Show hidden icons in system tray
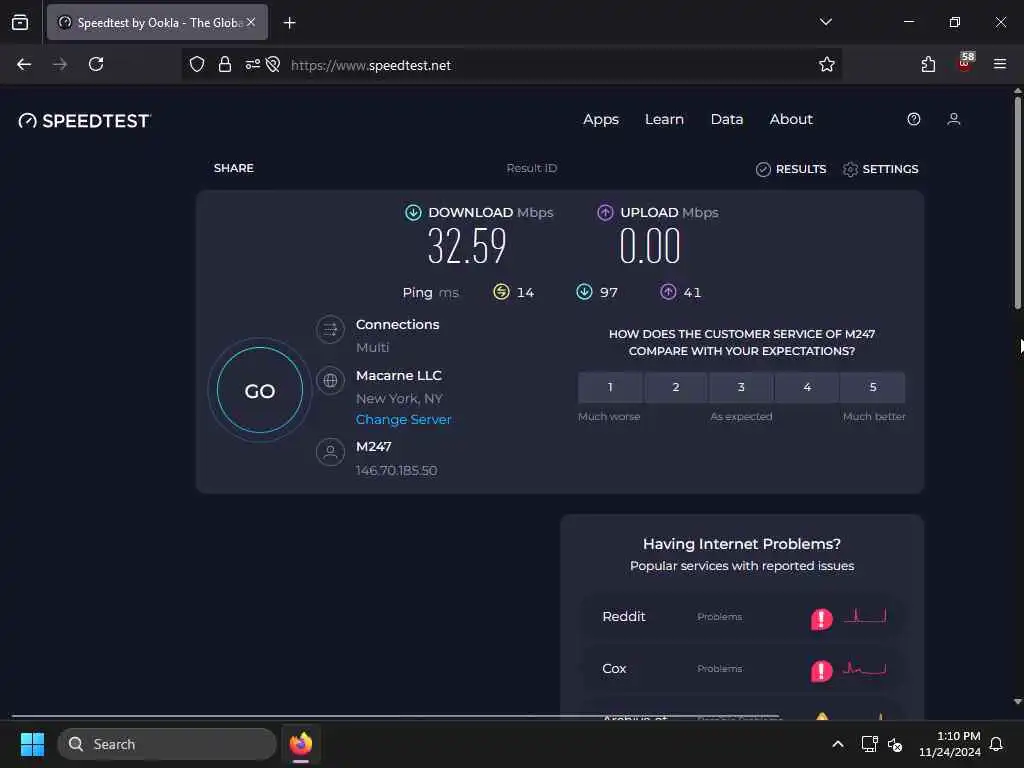 (838, 744)
